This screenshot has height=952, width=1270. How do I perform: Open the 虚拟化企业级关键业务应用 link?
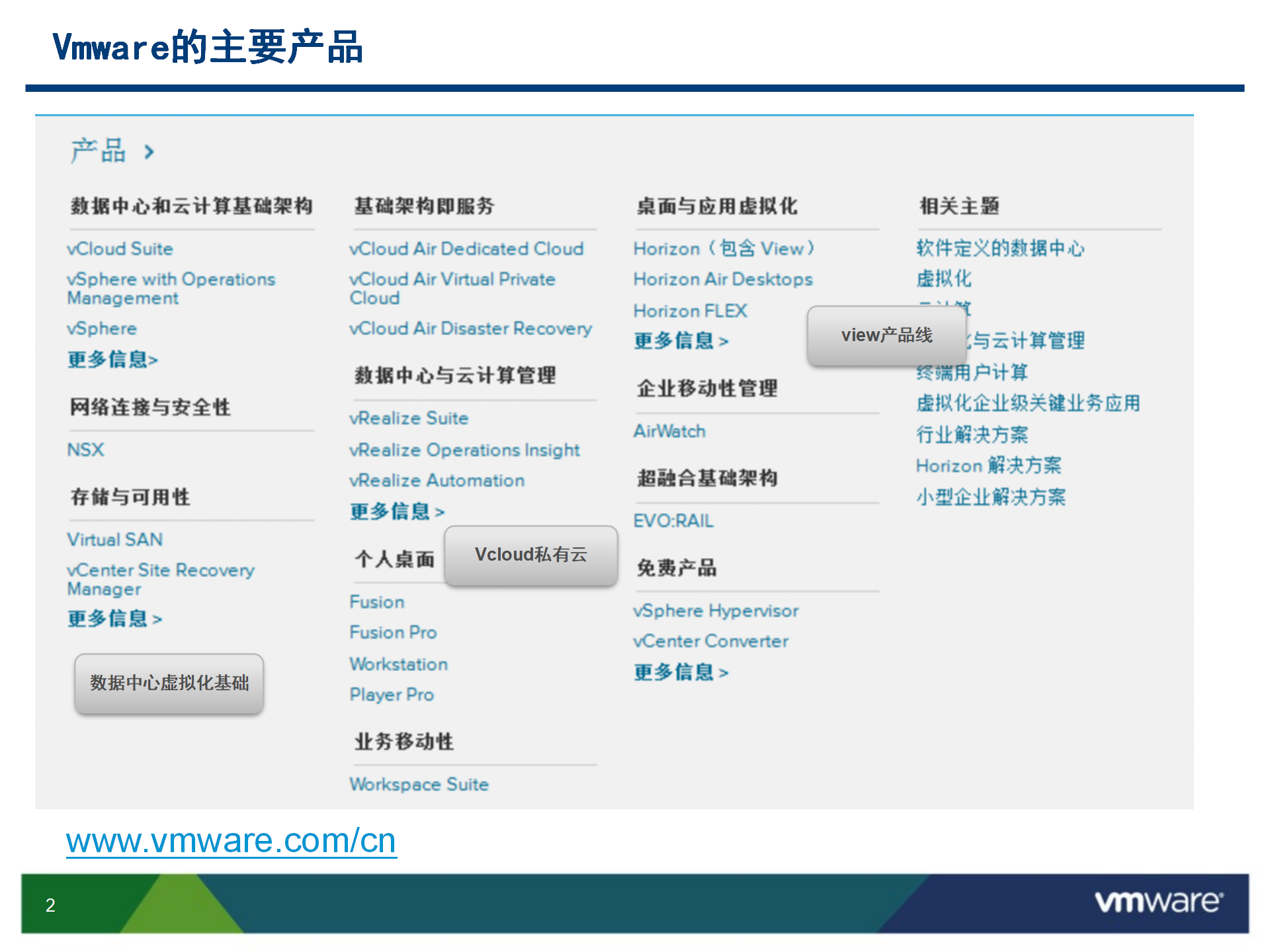1028,403
